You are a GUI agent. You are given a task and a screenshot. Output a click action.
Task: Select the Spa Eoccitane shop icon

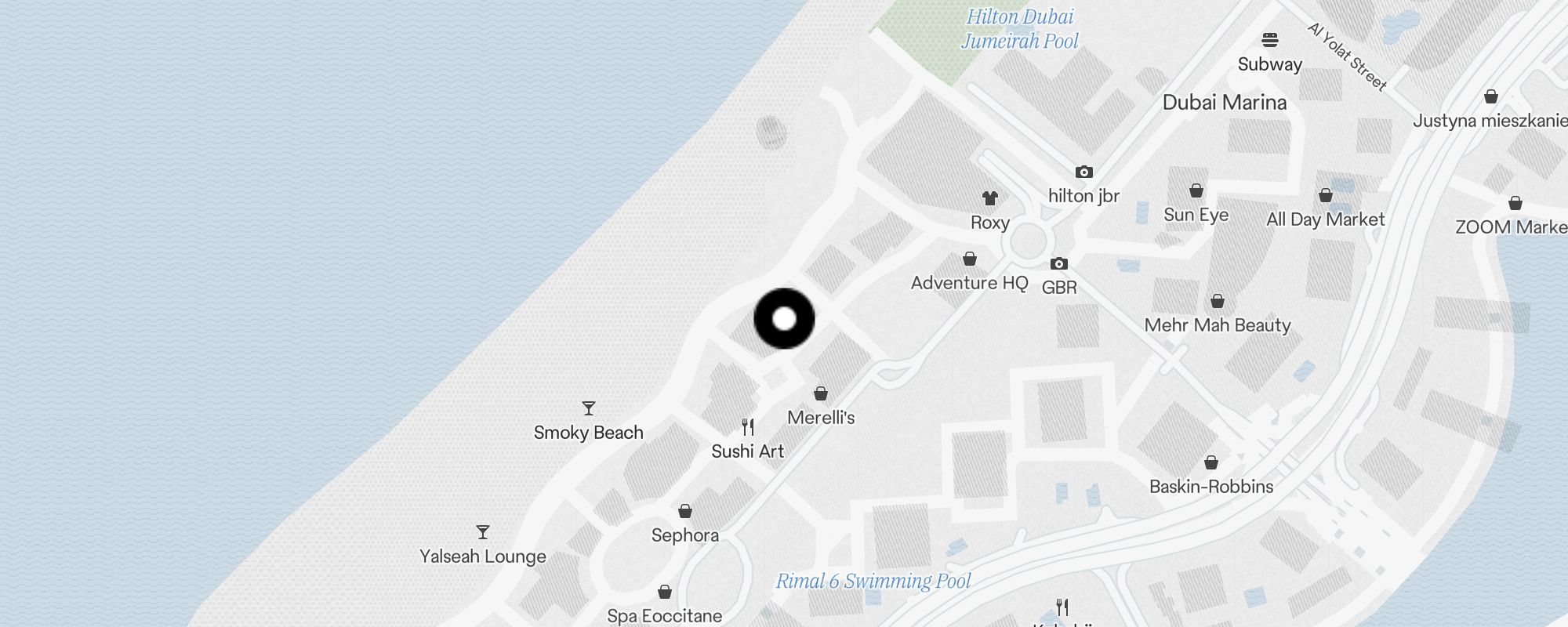pyautogui.click(x=665, y=591)
